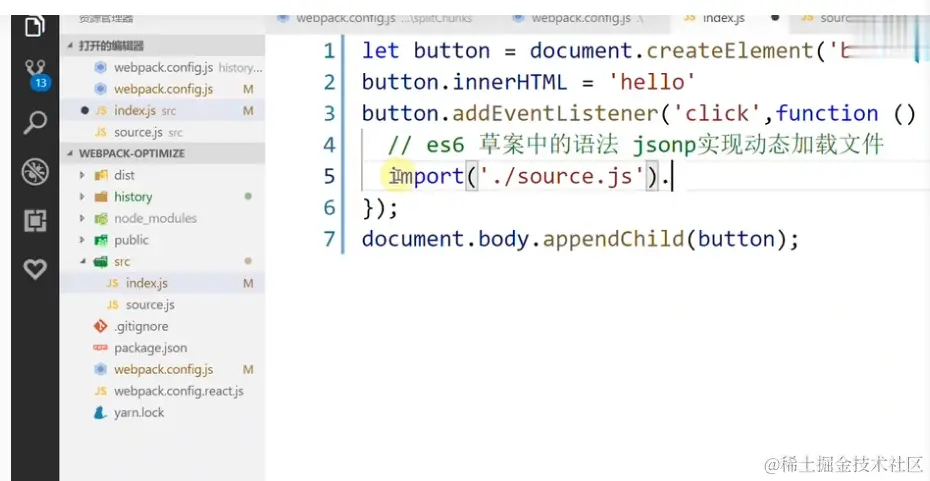The width and height of the screenshot is (930, 481).
Task: Click line number 7 in the gutter
Action: coord(329,239)
